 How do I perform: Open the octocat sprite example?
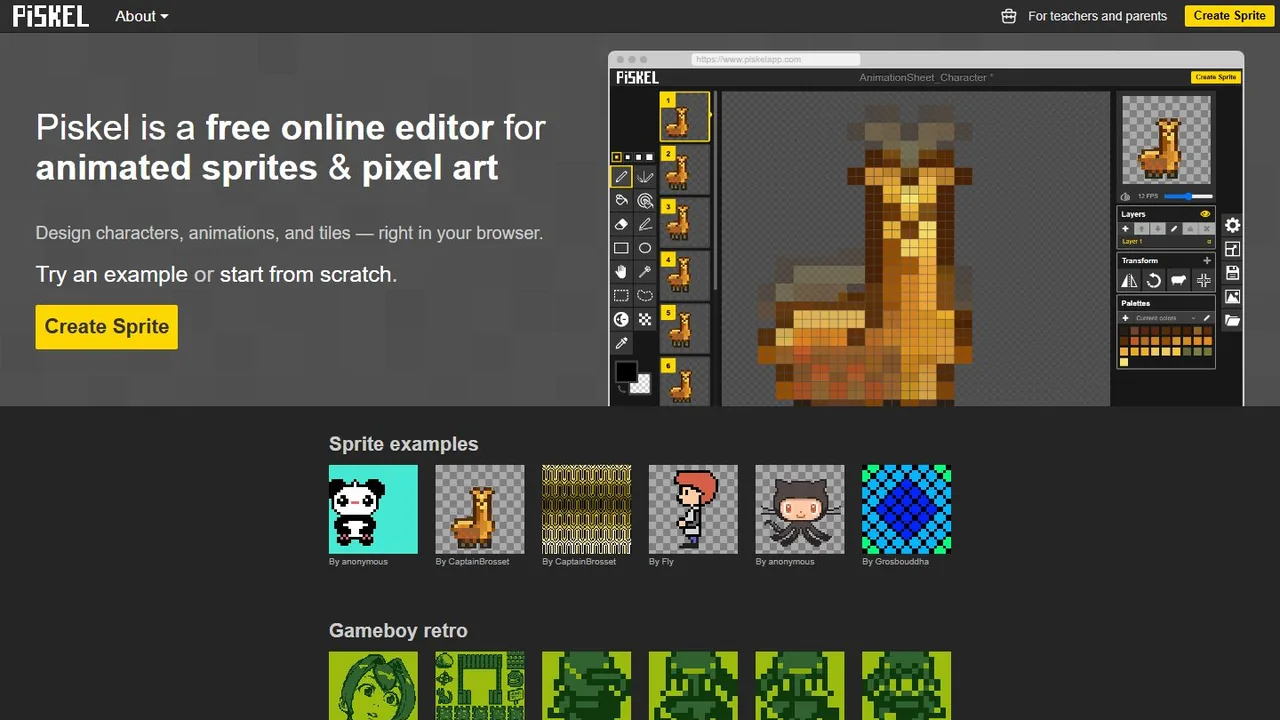(x=800, y=509)
